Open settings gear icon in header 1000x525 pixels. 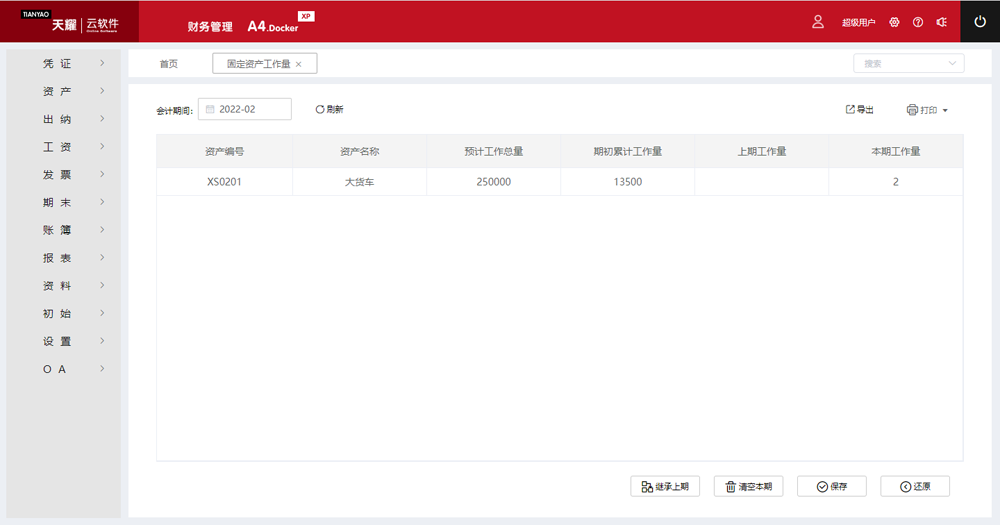click(894, 22)
